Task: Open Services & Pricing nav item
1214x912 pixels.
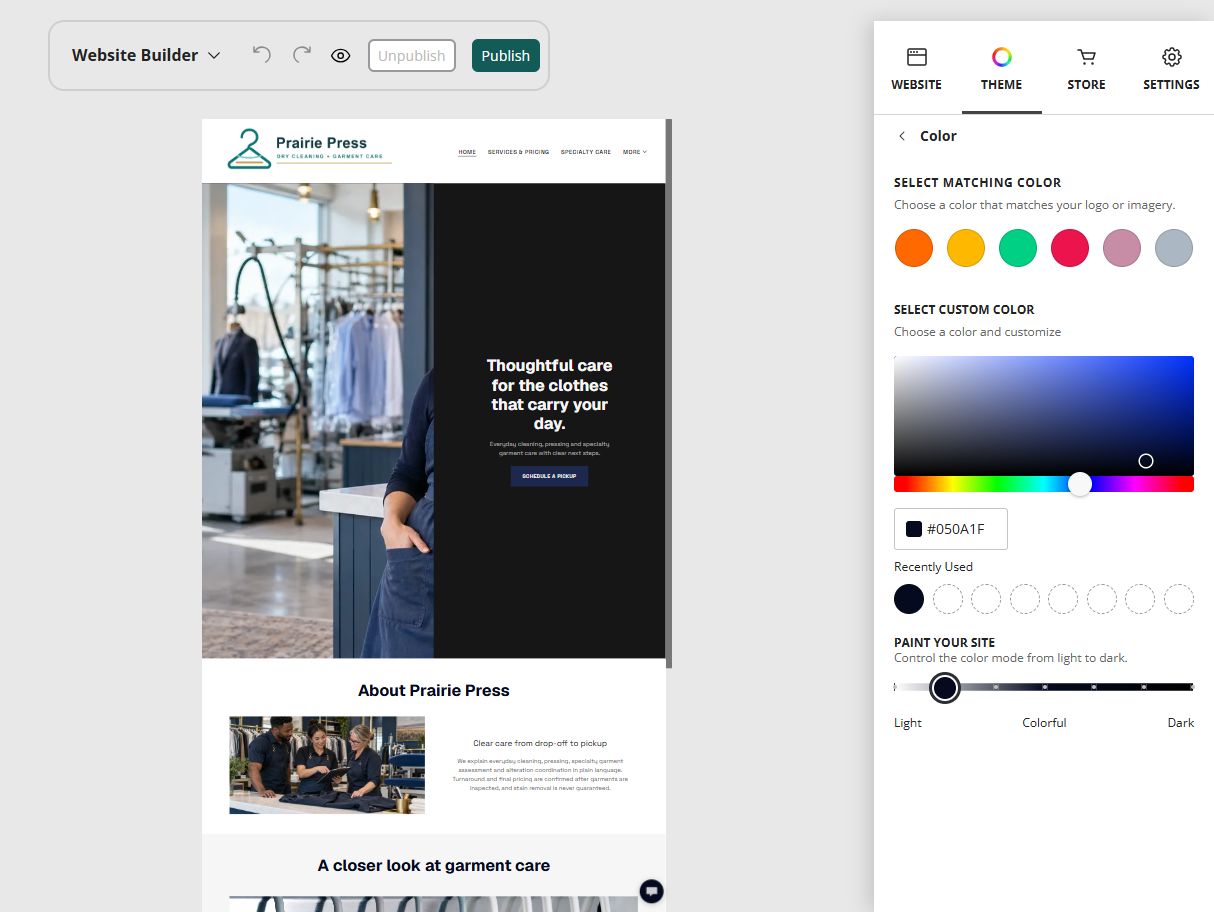Action: pyautogui.click(x=518, y=152)
